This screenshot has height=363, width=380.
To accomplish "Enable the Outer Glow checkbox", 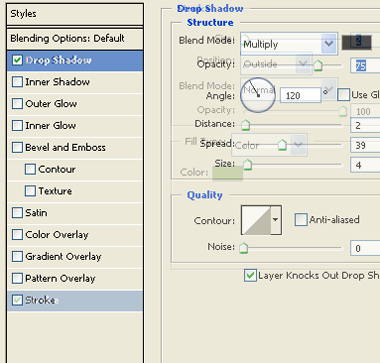I will (x=17, y=104).
